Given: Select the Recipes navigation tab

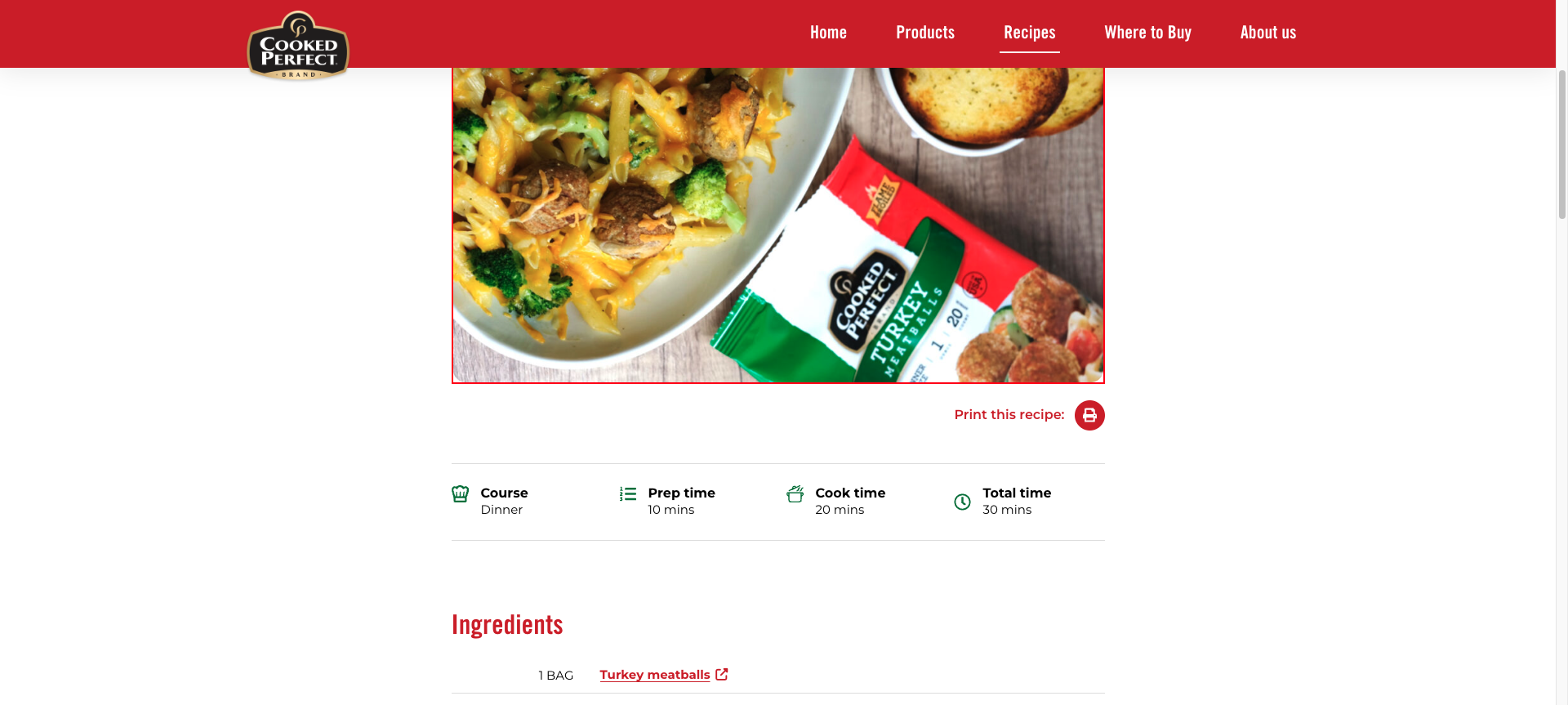Looking at the screenshot, I should click(x=1030, y=33).
